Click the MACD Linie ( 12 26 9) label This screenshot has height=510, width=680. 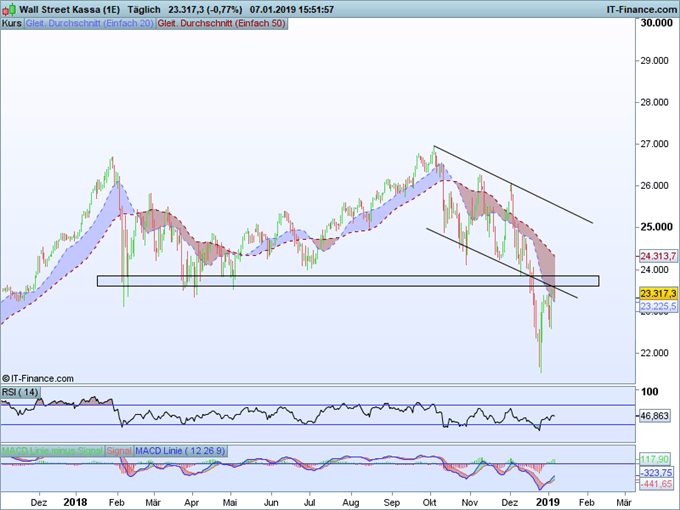click(x=180, y=451)
